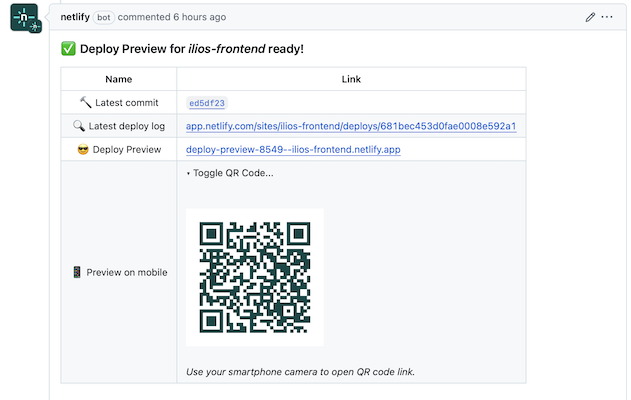
Task: Click the QR code image
Action: coord(255,277)
